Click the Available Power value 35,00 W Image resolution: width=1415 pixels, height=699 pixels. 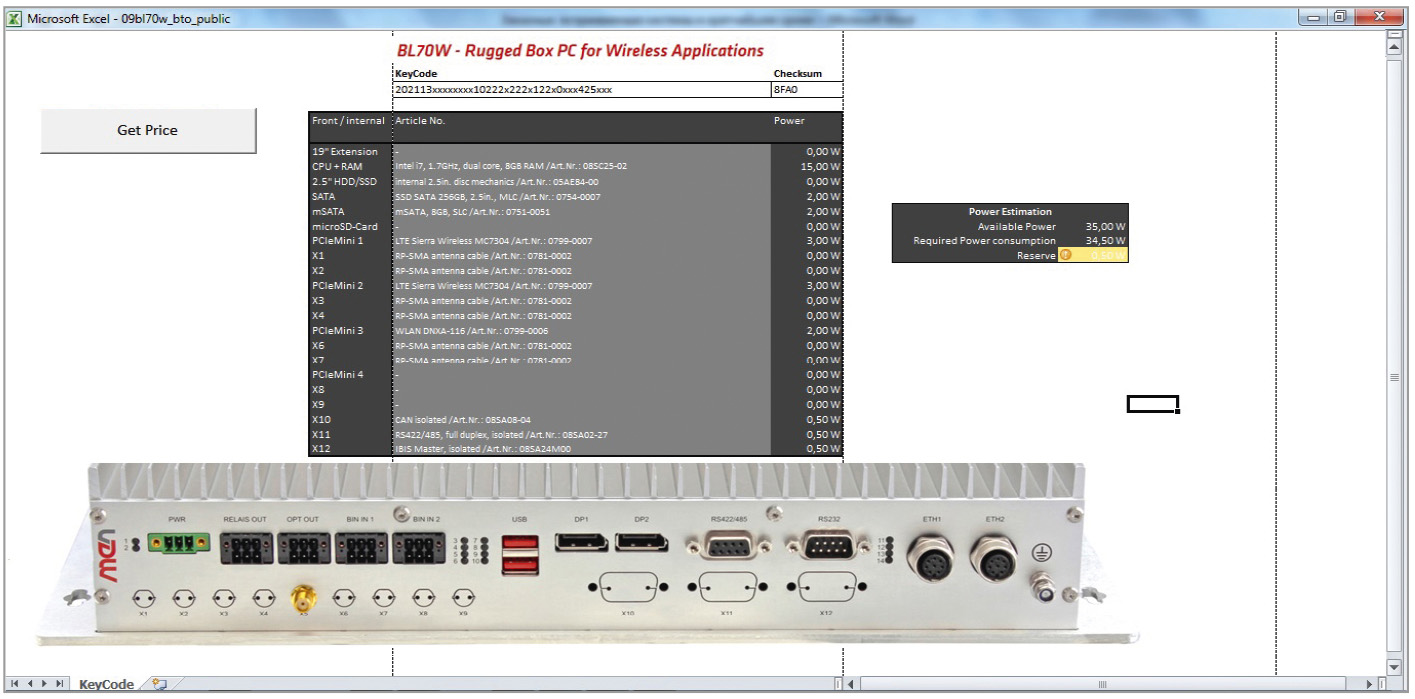click(1105, 227)
